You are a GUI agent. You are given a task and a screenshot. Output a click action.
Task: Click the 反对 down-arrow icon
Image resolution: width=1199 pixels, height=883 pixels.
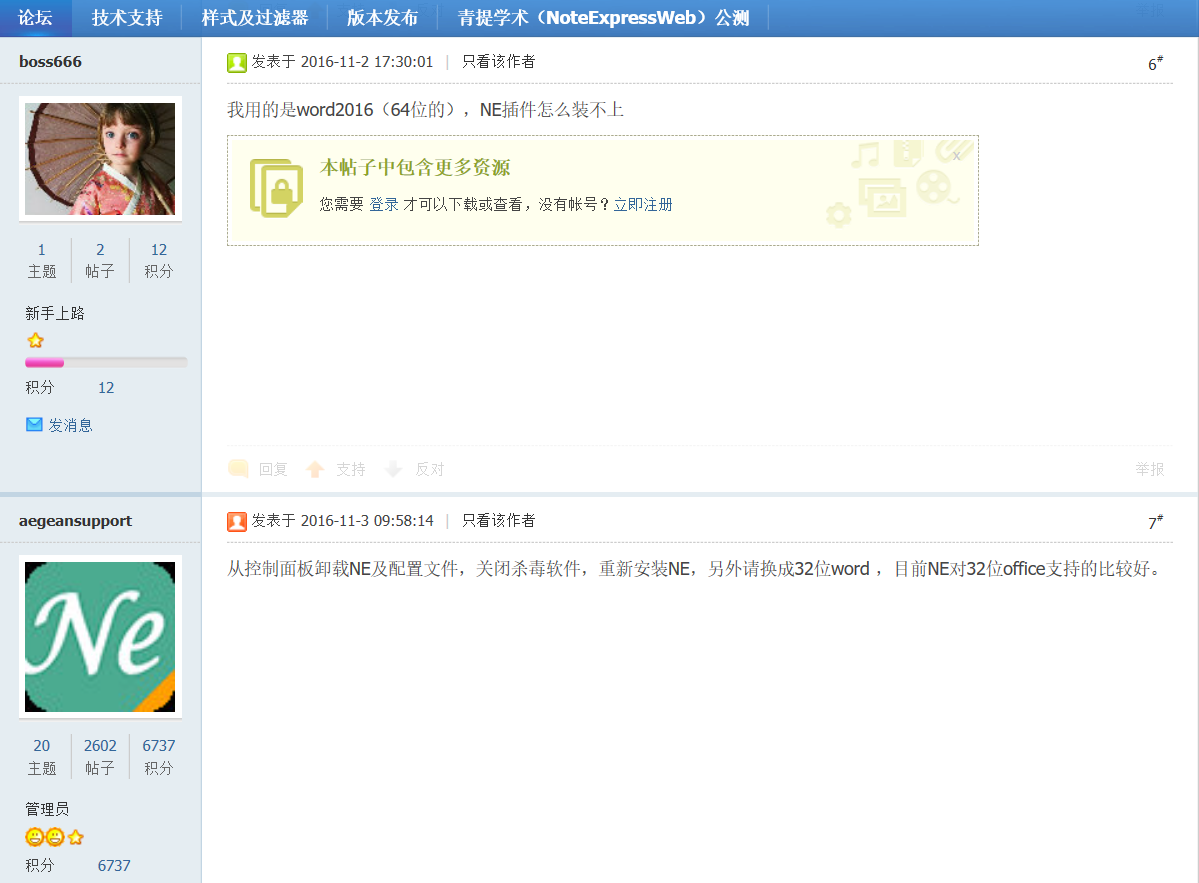pyautogui.click(x=394, y=468)
